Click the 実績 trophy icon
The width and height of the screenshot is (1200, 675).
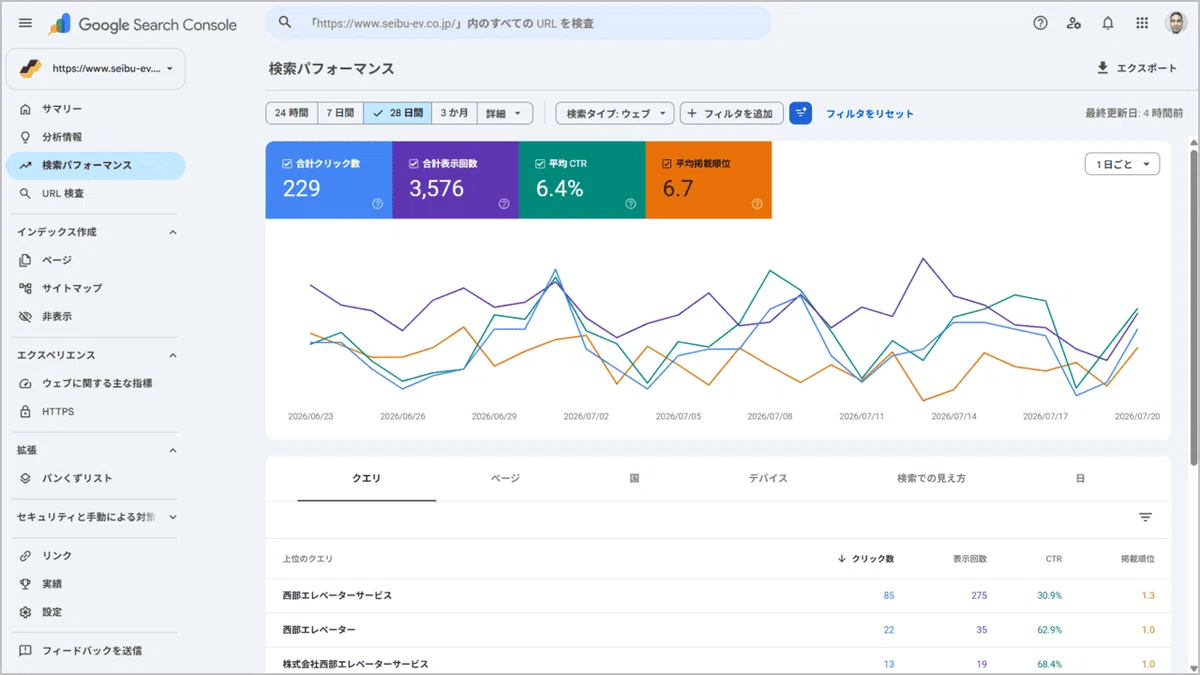(25, 583)
